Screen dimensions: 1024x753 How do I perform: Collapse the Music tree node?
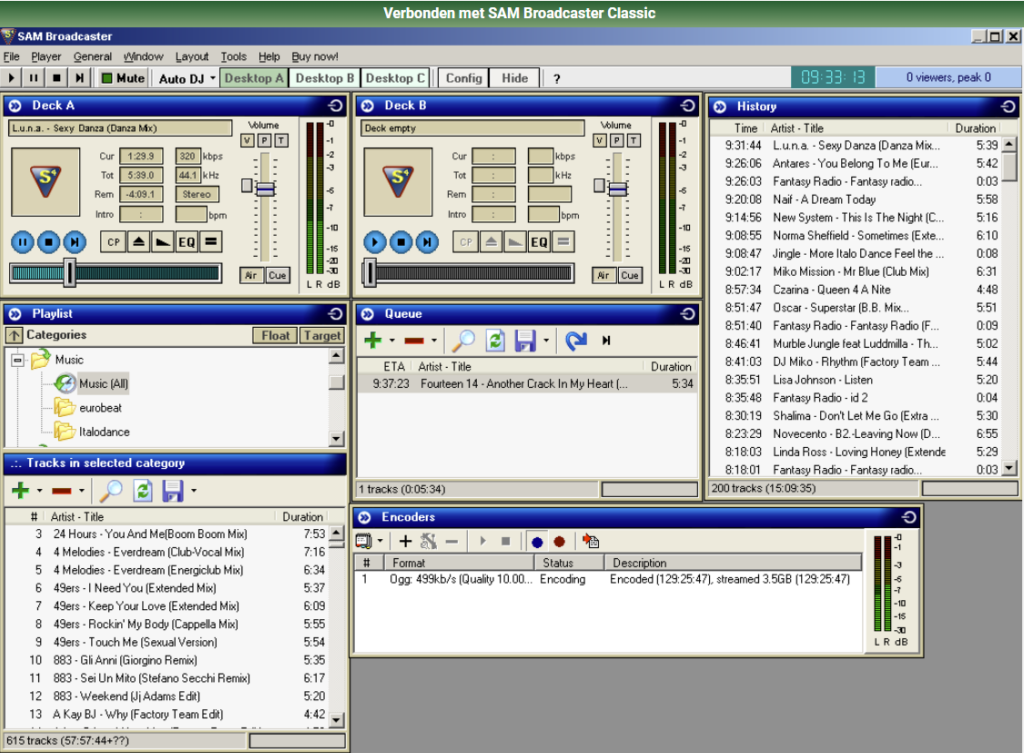tap(18, 360)
